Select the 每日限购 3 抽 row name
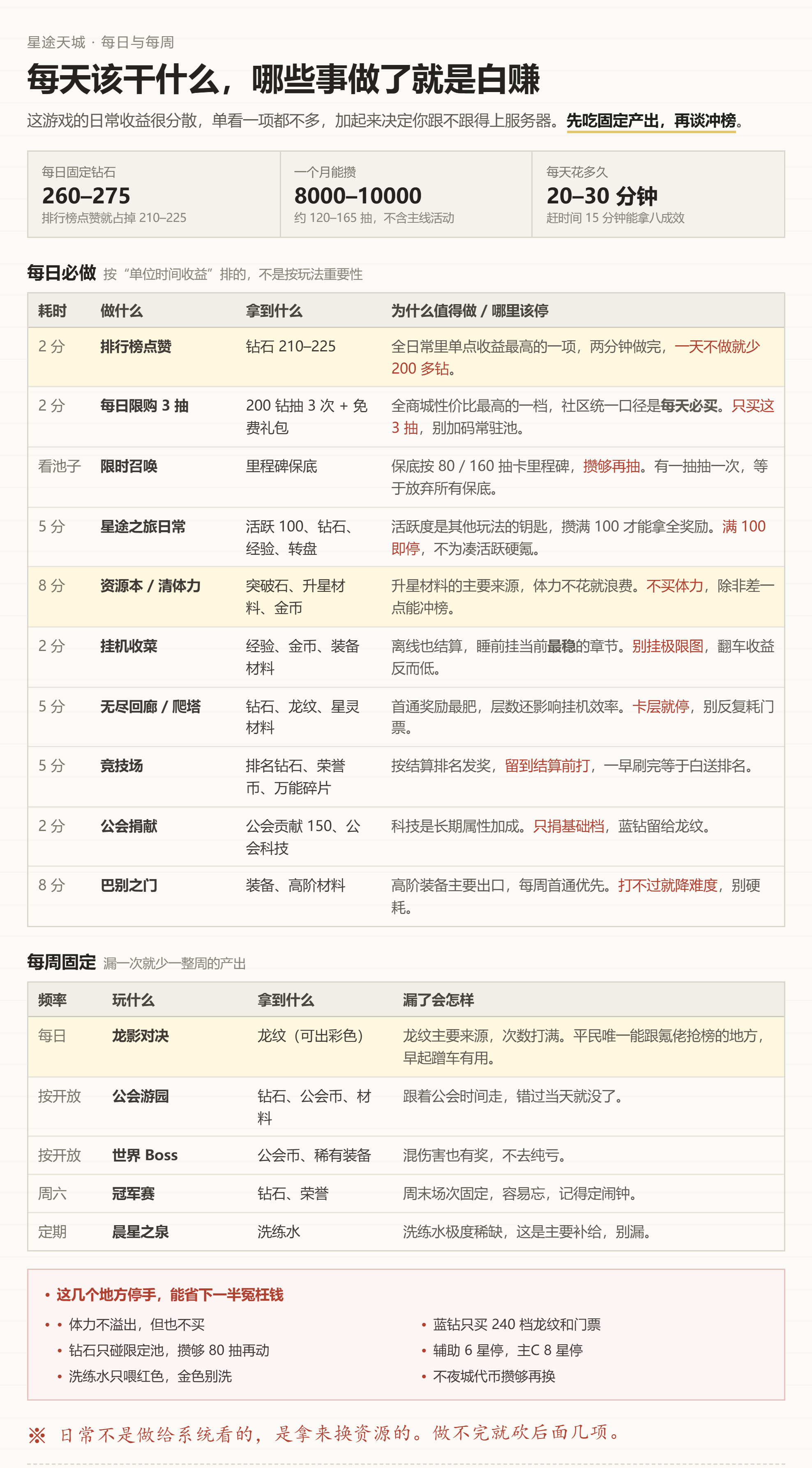 point(144,406)
